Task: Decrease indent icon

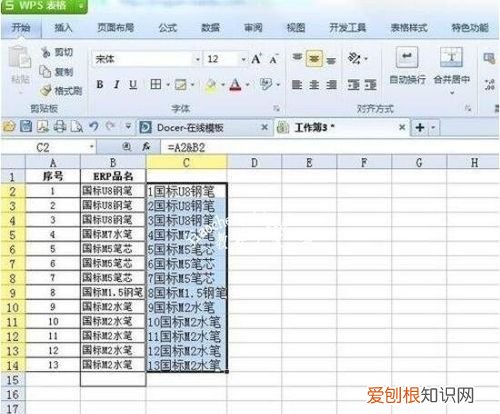Action: point(353,85)
